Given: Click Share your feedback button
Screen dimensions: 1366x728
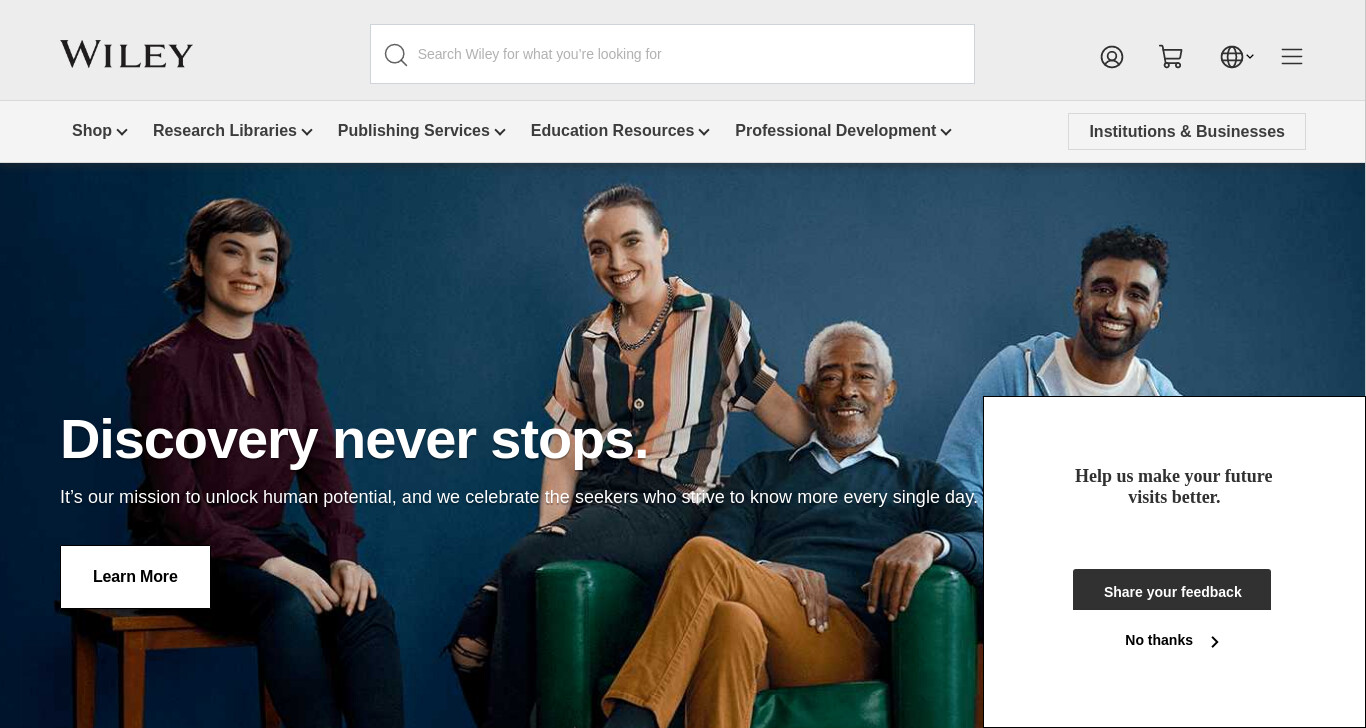Looking at the screenshot, I should tap(1172, 590).
